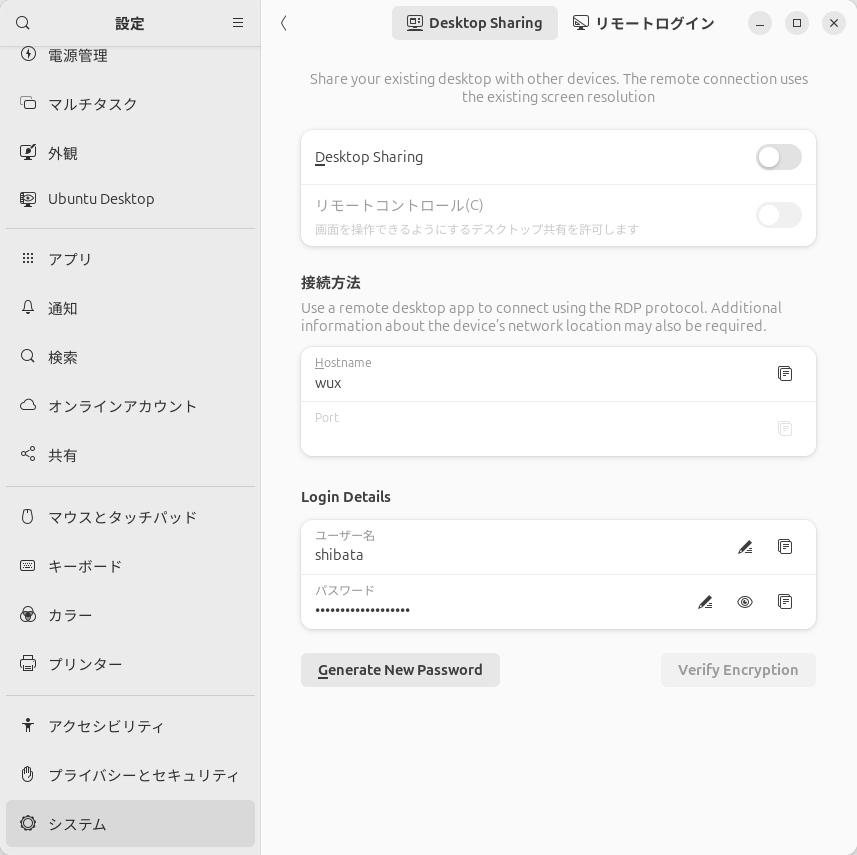Copy the username with the copy icon
This screenshot has width=857, height=855.
[x=785, y=547]
